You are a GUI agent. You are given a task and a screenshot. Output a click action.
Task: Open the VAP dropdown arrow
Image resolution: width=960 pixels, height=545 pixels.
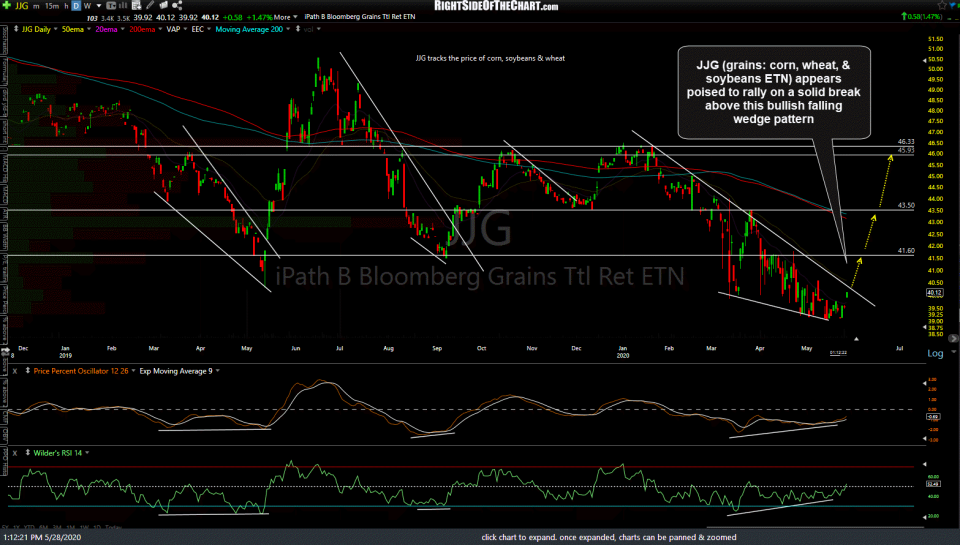186,29
